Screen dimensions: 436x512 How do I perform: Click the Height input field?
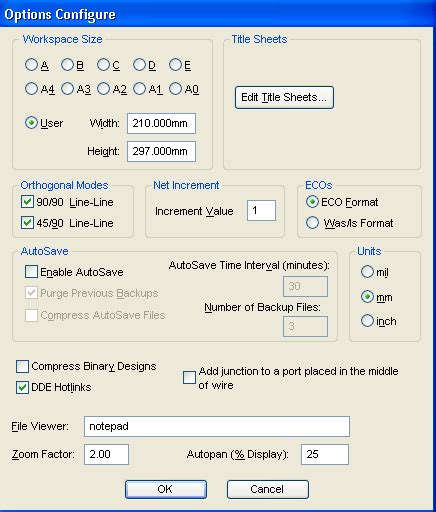click(161, 151)
